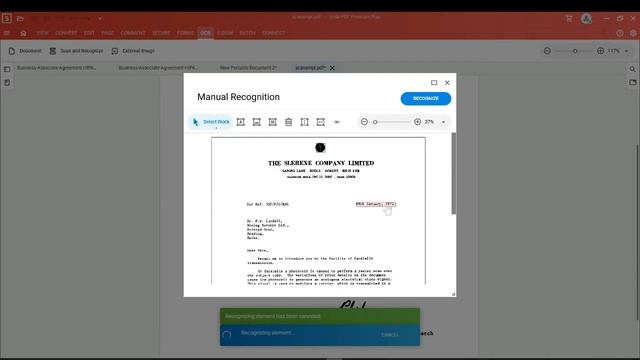Click THE SLEREXE COMPANY LIMITED heading in preview
The width and height of the screenshot is (640, 360).
click(321, 163)
